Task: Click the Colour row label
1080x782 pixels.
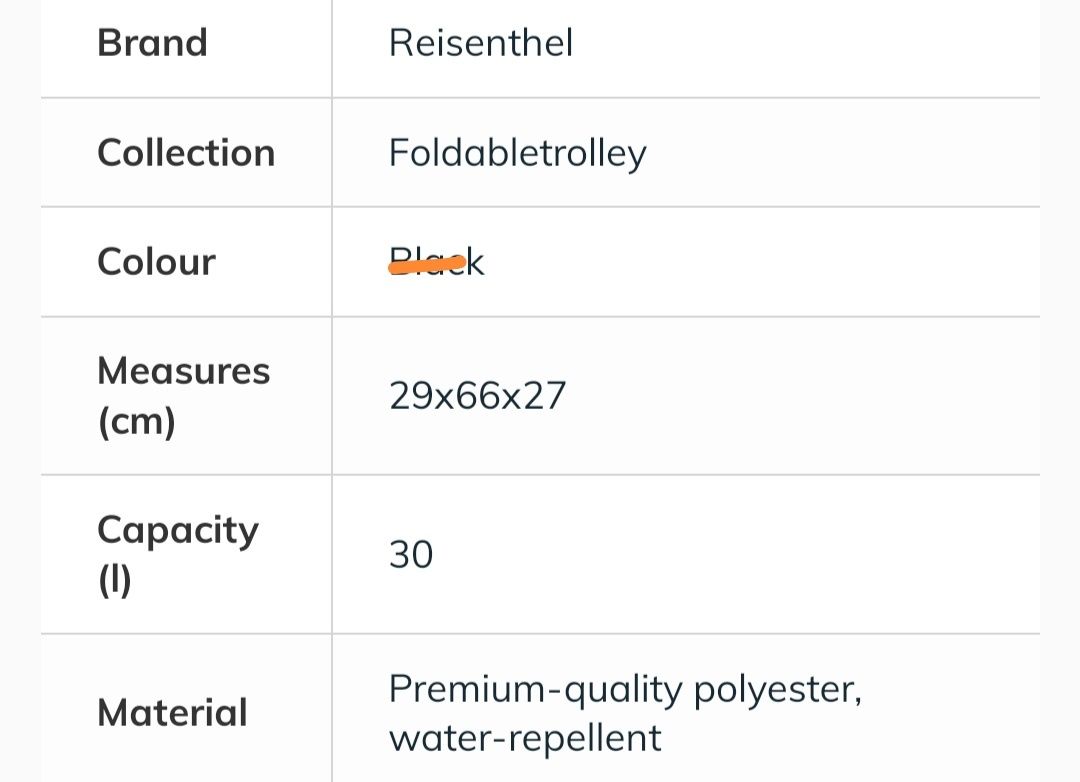Action: 156,262
